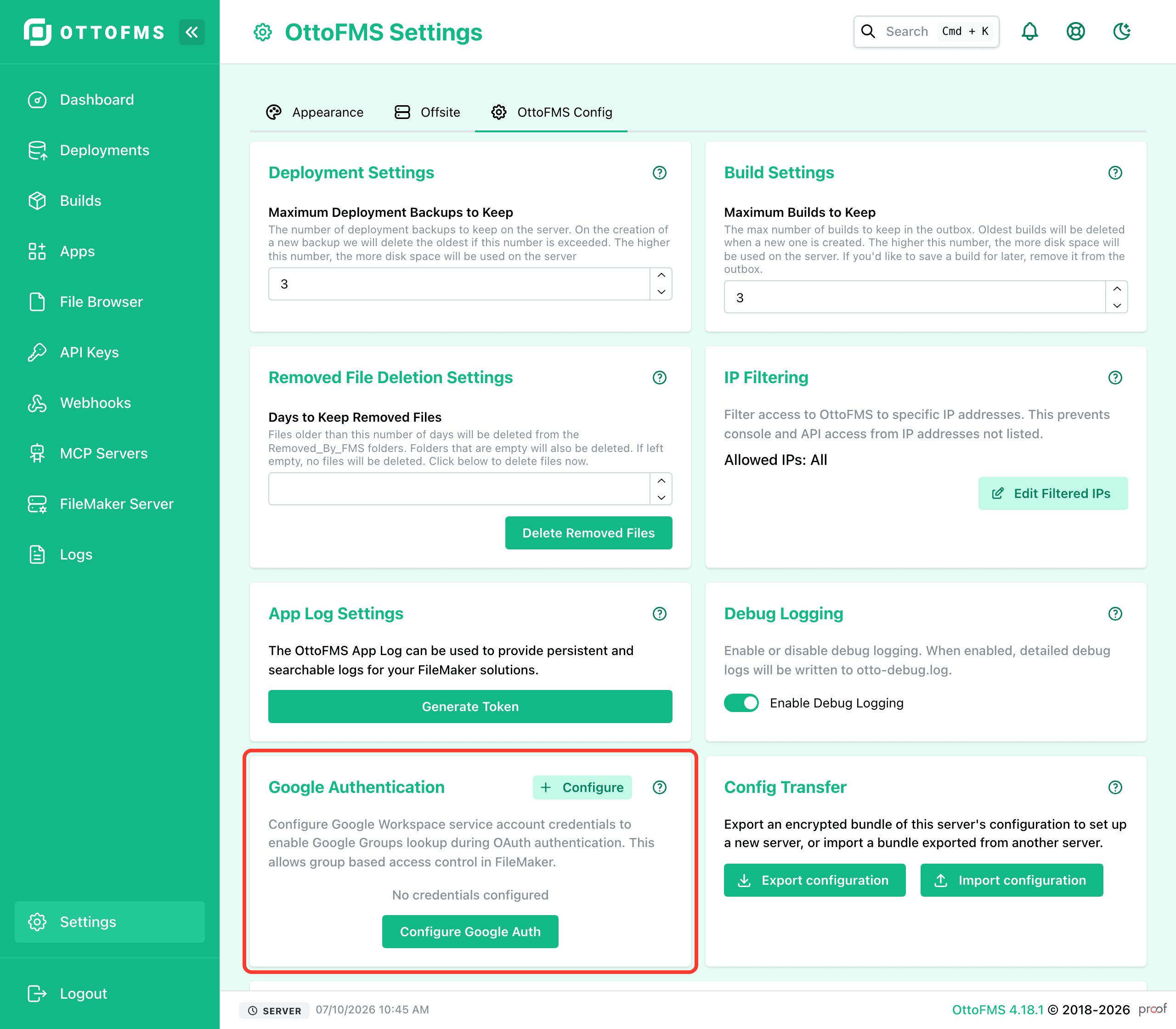Click the search magnifier icon
Screen dimensions: 1176x1029
[868, 32]
